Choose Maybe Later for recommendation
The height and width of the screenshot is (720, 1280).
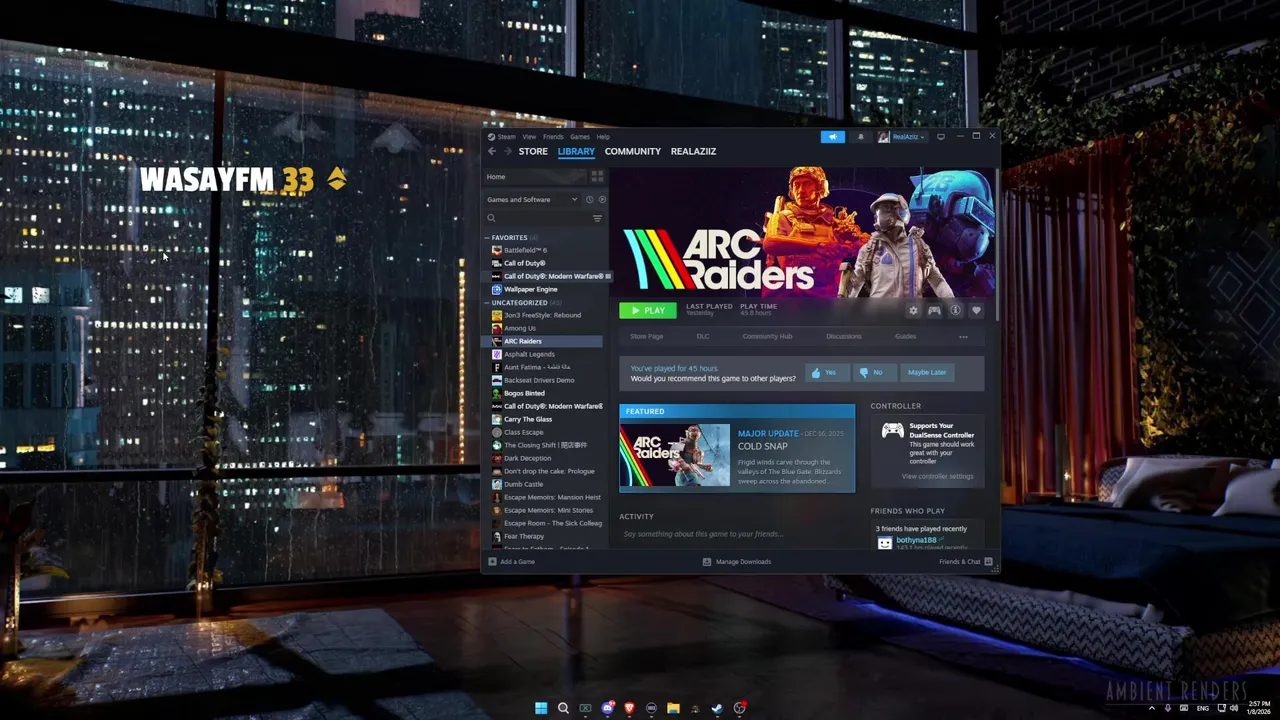tap(926, 372)
